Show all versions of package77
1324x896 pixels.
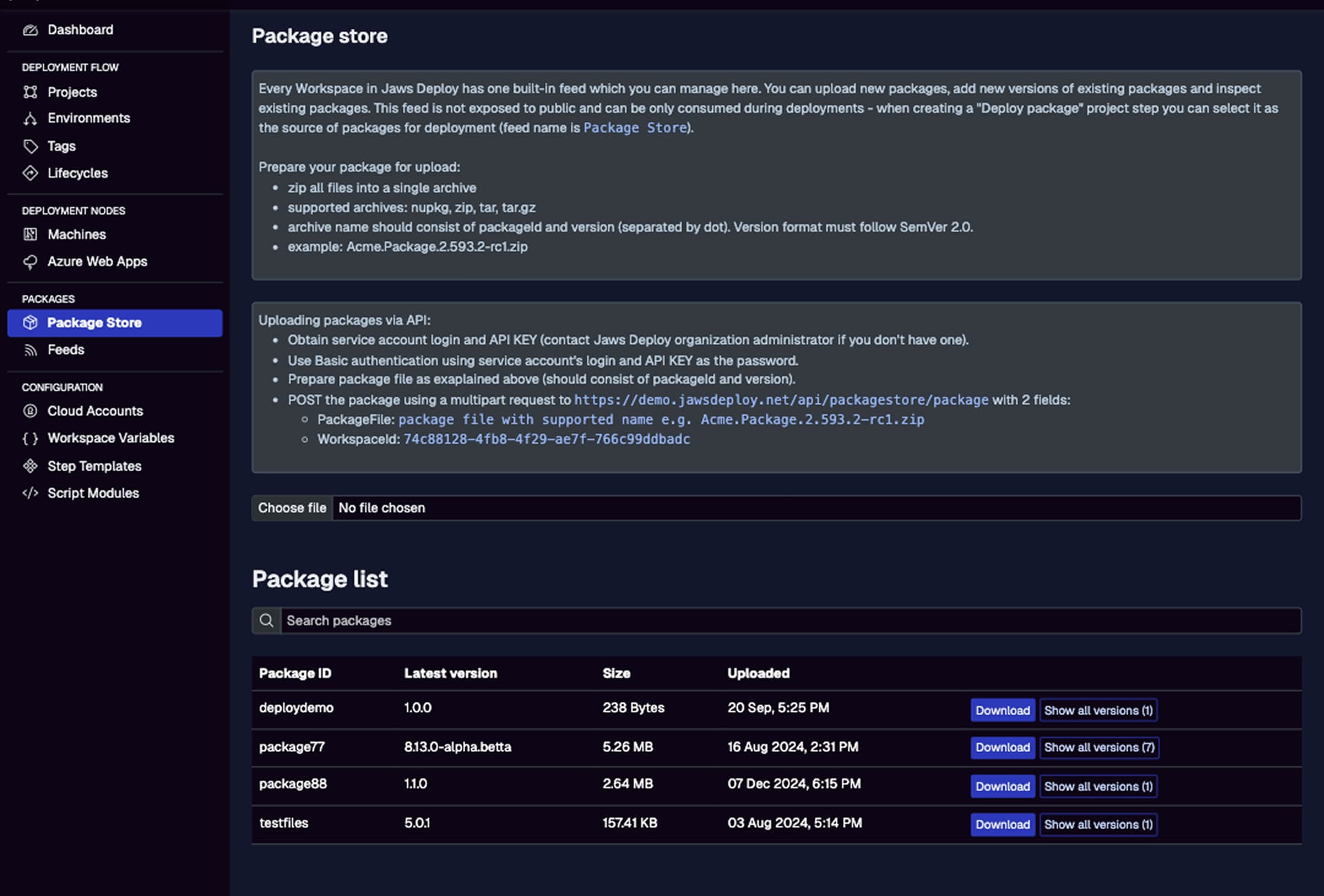[x=1098, y=748]
